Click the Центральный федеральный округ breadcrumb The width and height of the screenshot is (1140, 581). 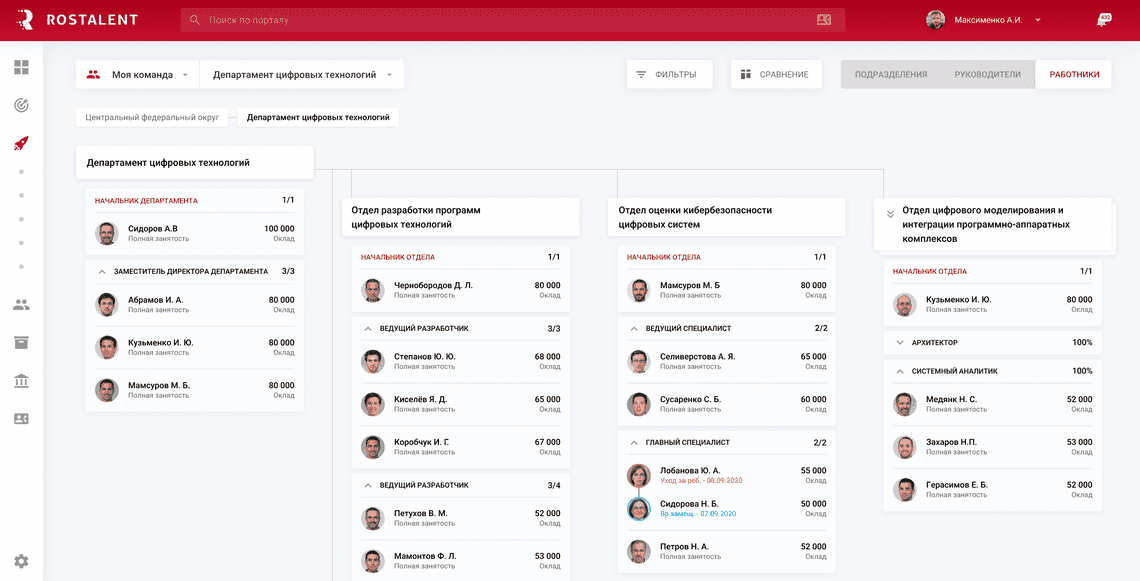150,116
